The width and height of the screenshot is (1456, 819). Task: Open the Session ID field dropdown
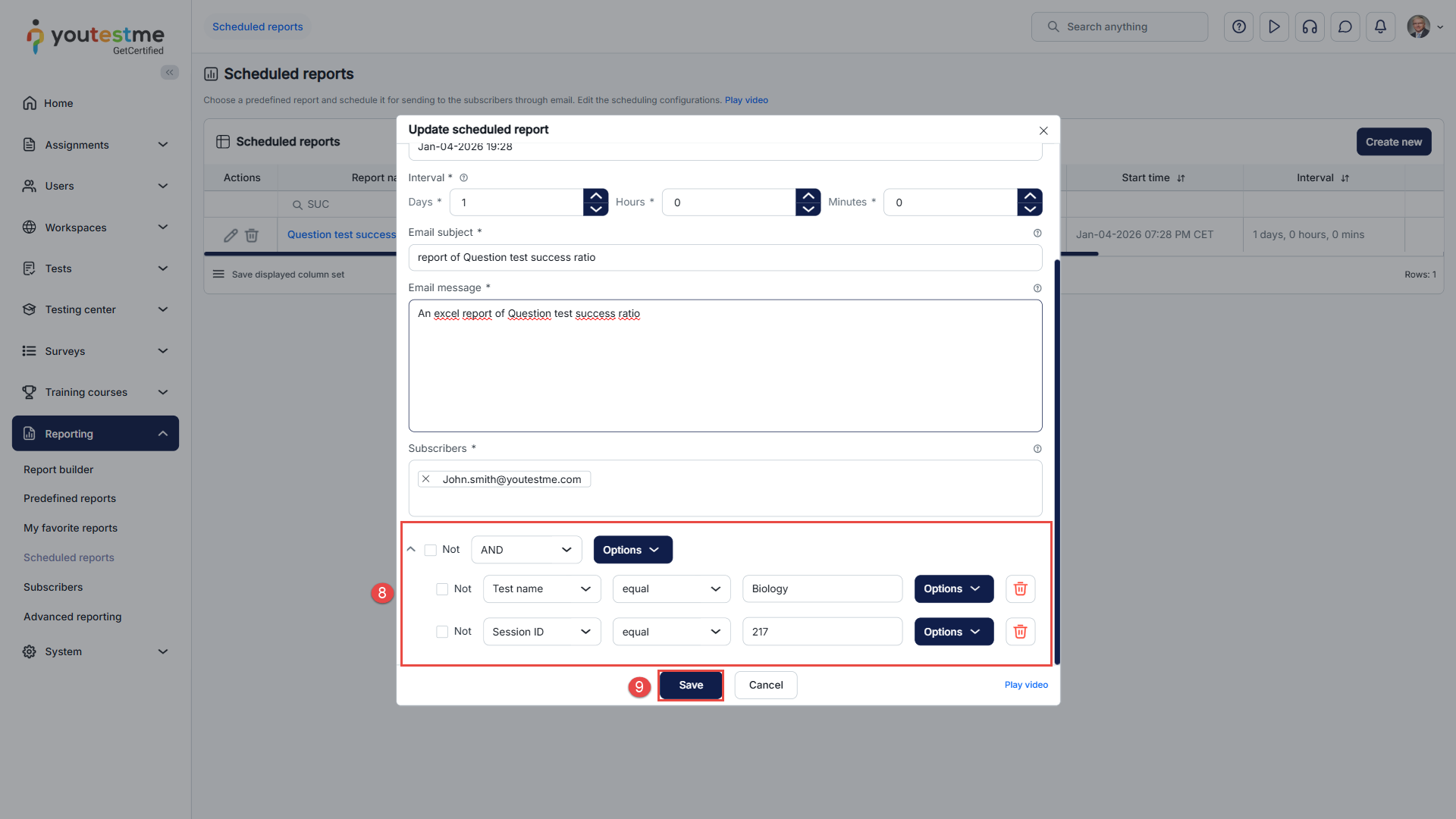pos(541,632)
